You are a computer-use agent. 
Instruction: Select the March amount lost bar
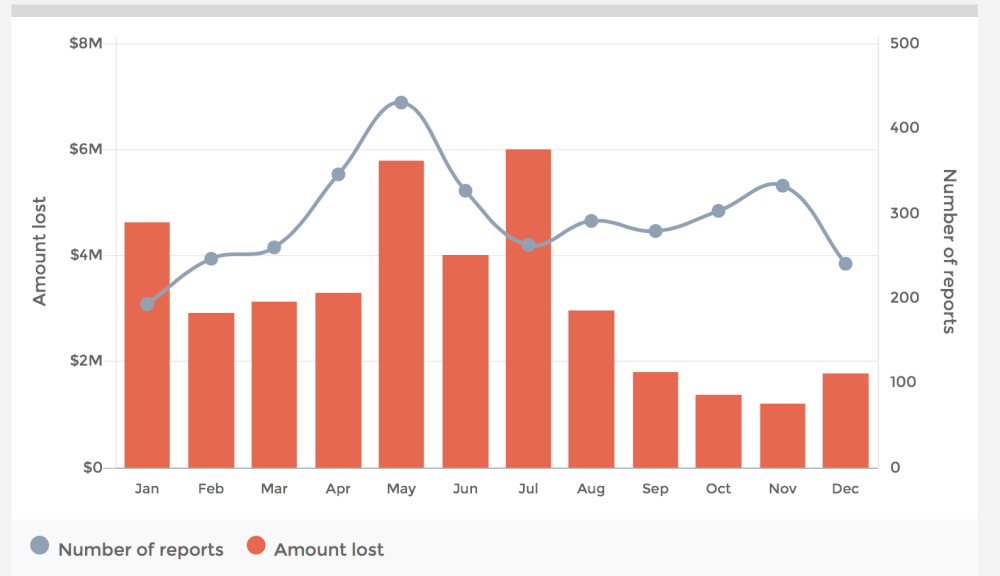274,385
